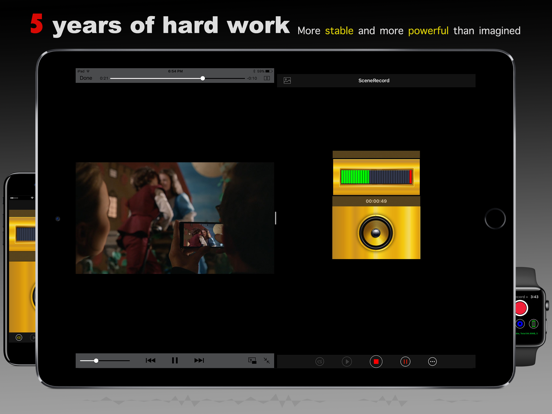Tap the green phone icon on the watch
Screen dimensions: 552x414
click(533, 324)
